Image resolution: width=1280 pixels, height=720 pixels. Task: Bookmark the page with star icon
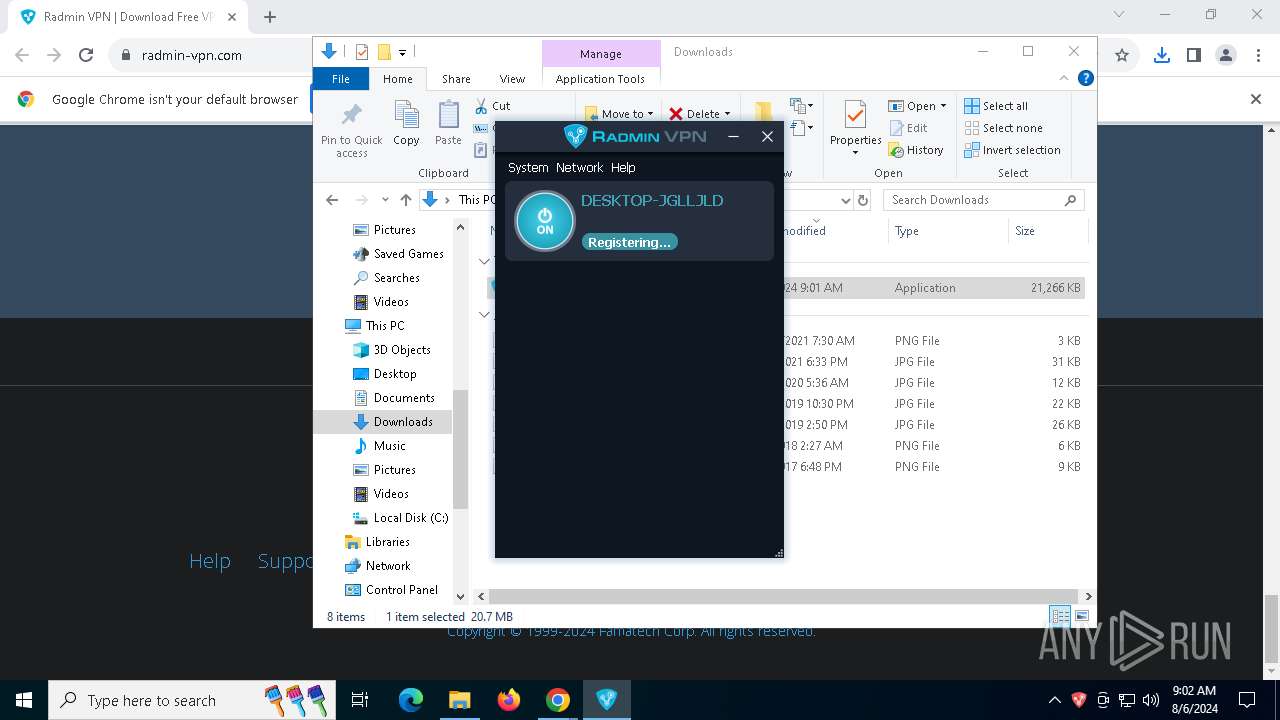coord(1122,55)
